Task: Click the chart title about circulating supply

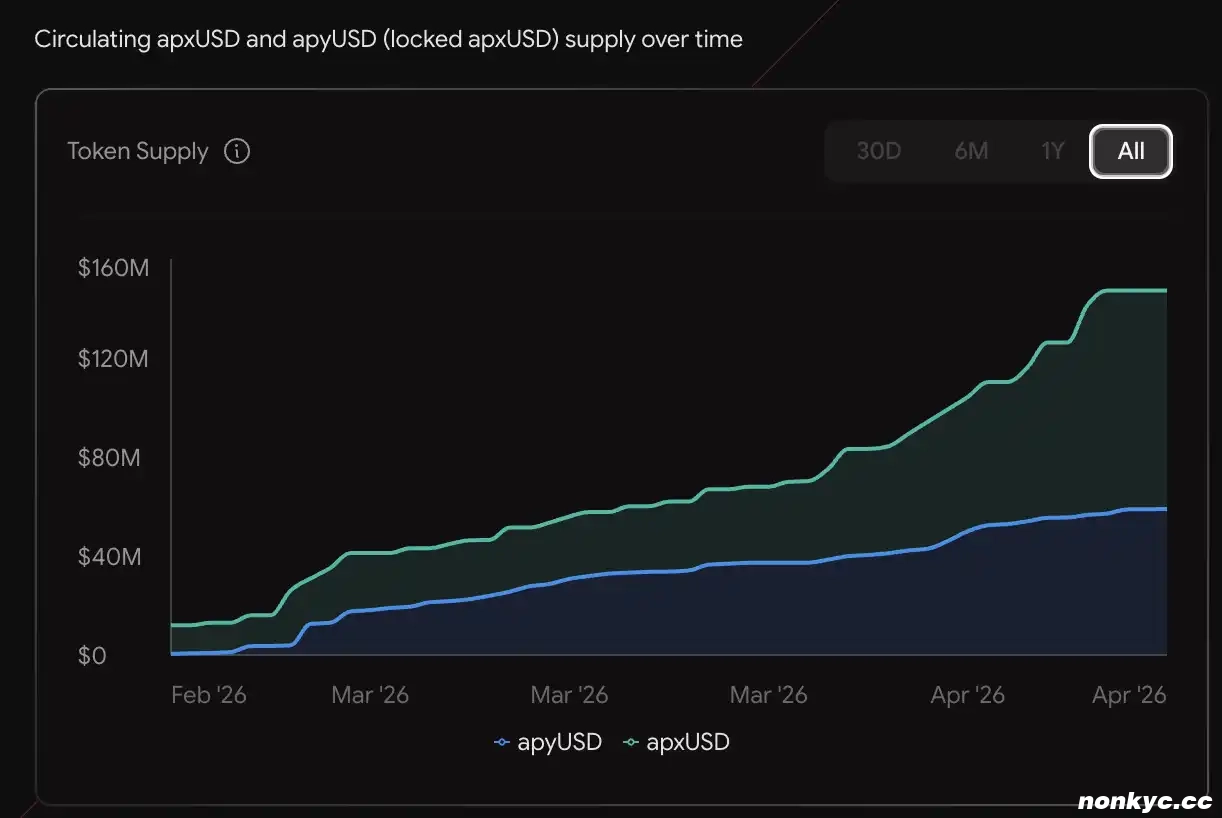Action: tap(388, 40)
